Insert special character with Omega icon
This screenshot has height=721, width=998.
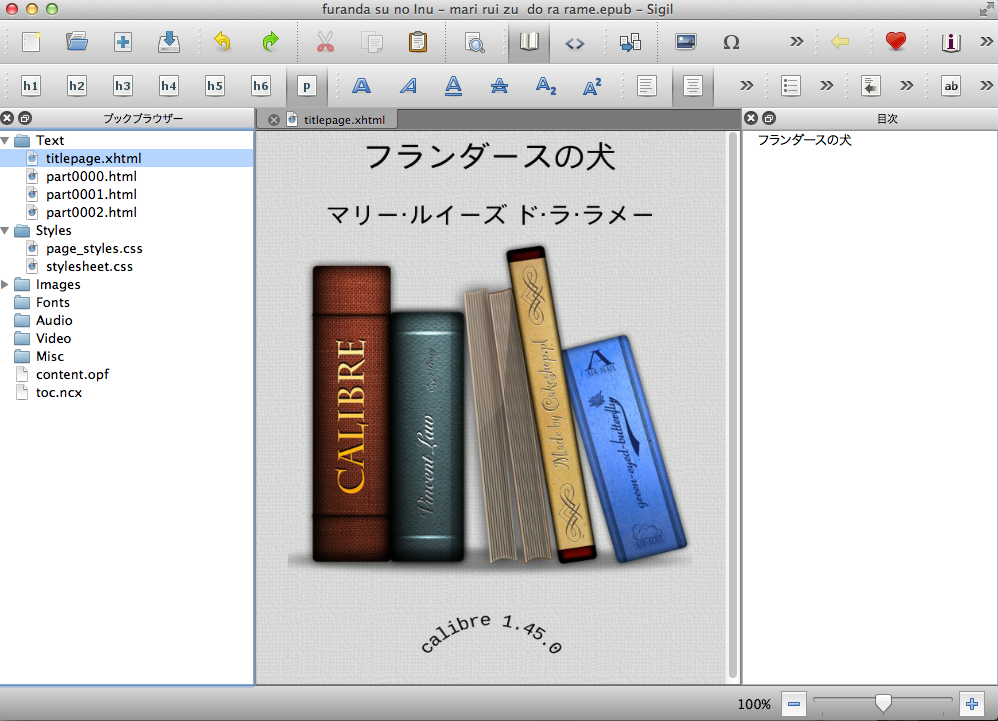(731, 42)
